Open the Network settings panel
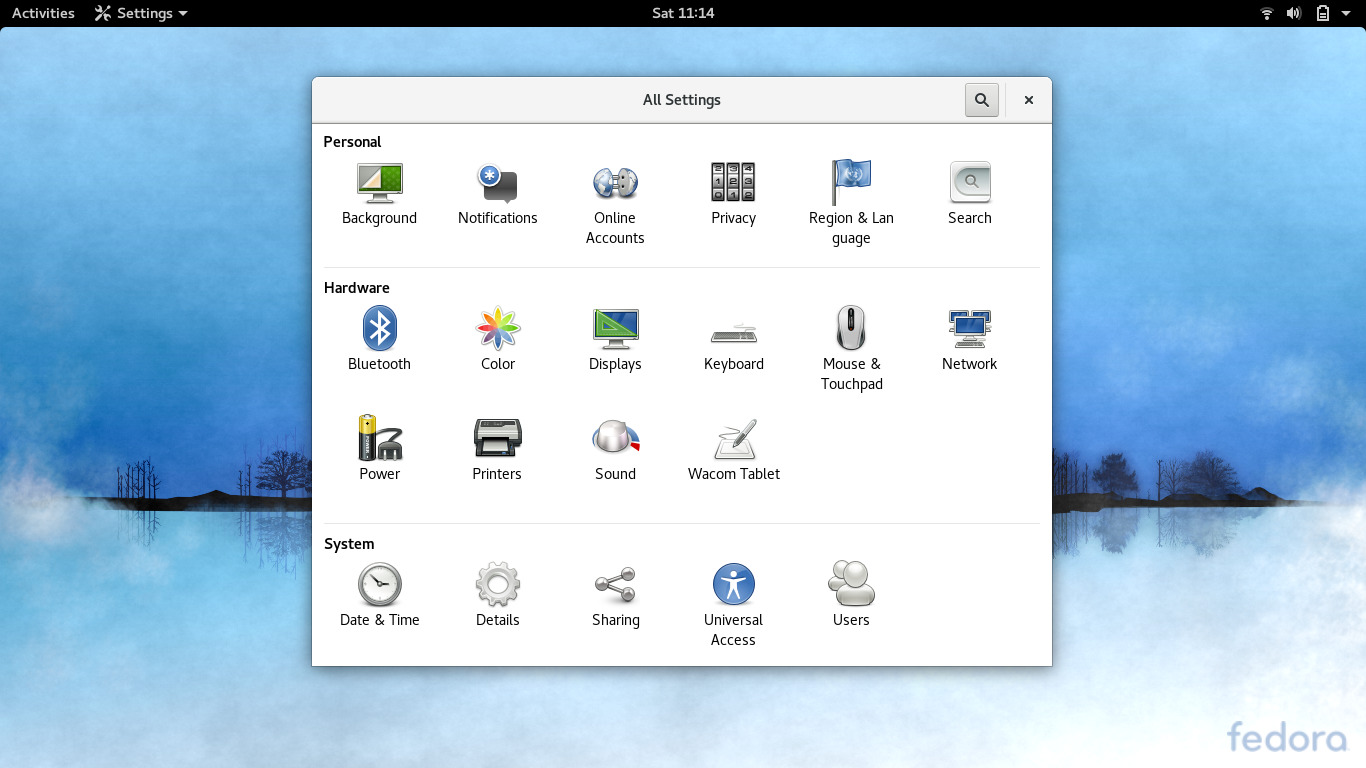 (x=970, y=340)
